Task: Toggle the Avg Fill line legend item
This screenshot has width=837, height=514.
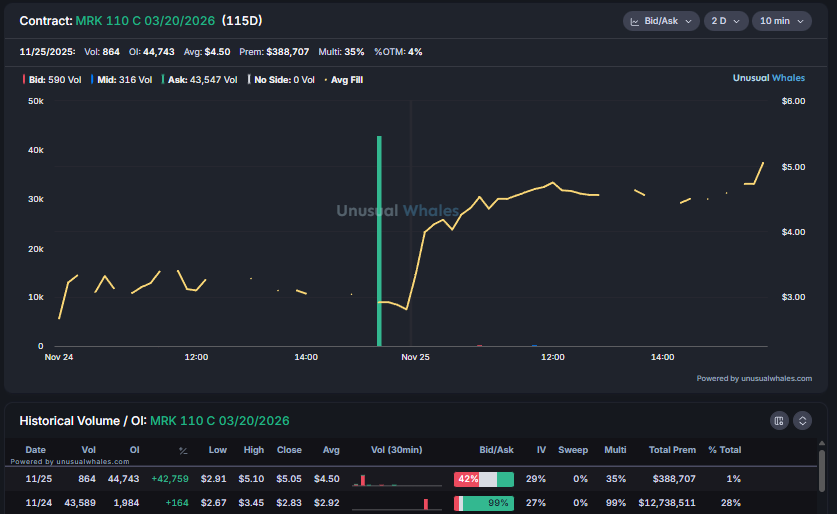Action: pyautogui.click(x=345, y=80)
